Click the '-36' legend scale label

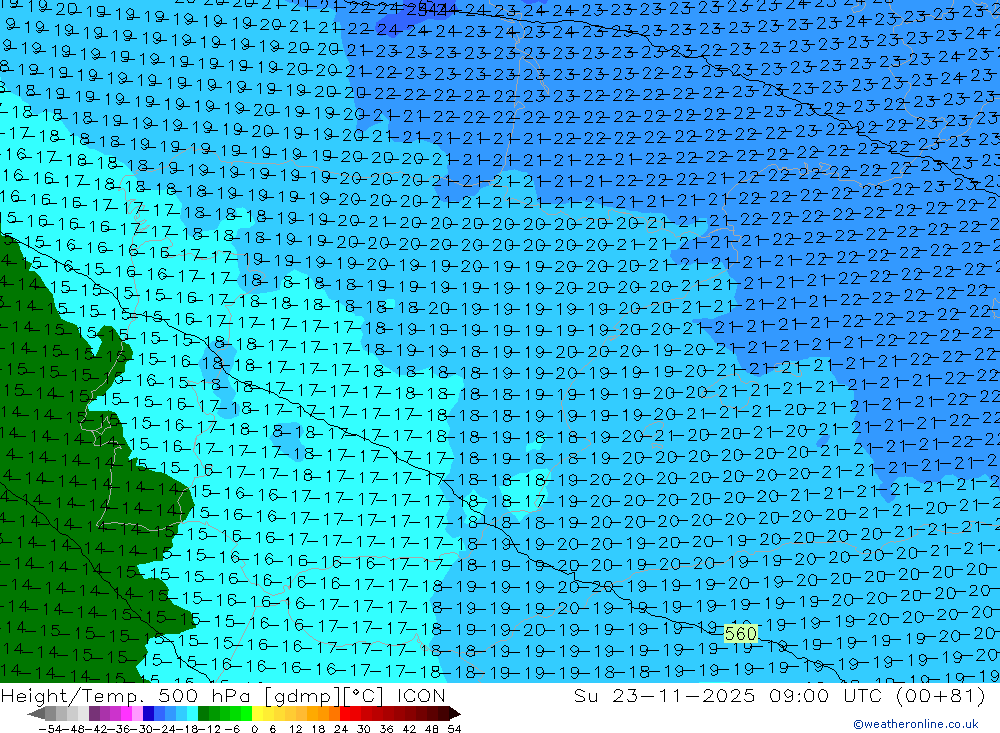coord(119,729)
